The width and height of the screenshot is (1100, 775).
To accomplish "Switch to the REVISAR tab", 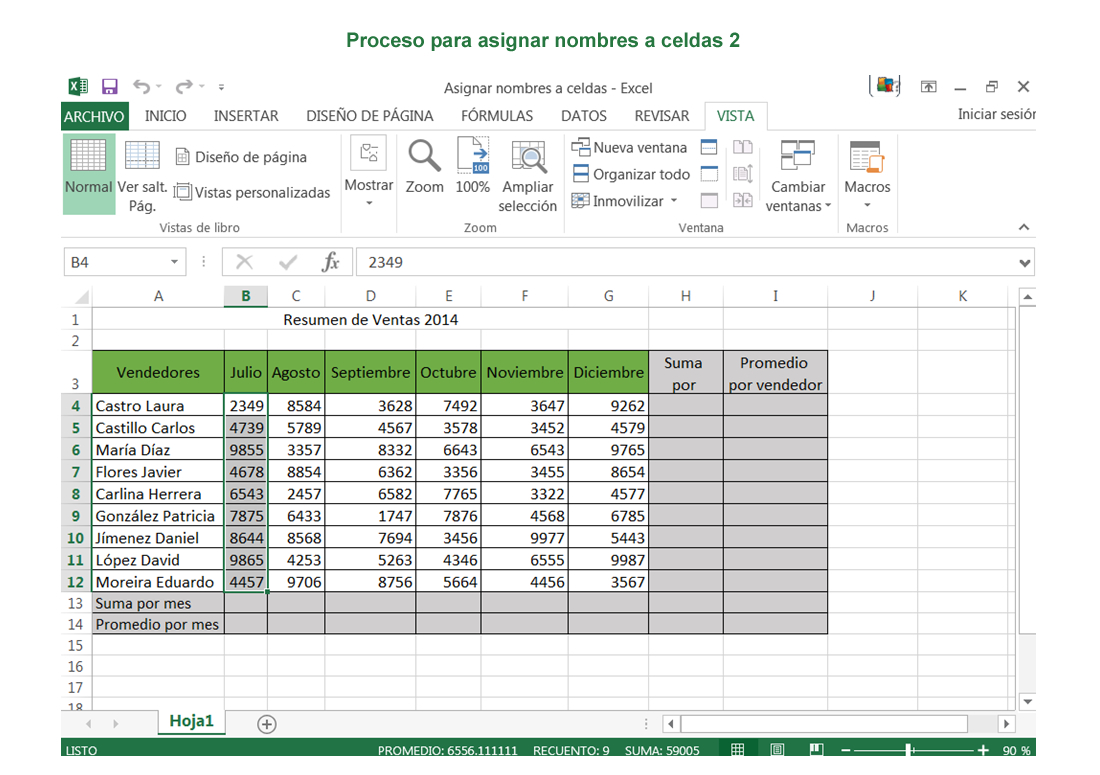I will point(662,116).
